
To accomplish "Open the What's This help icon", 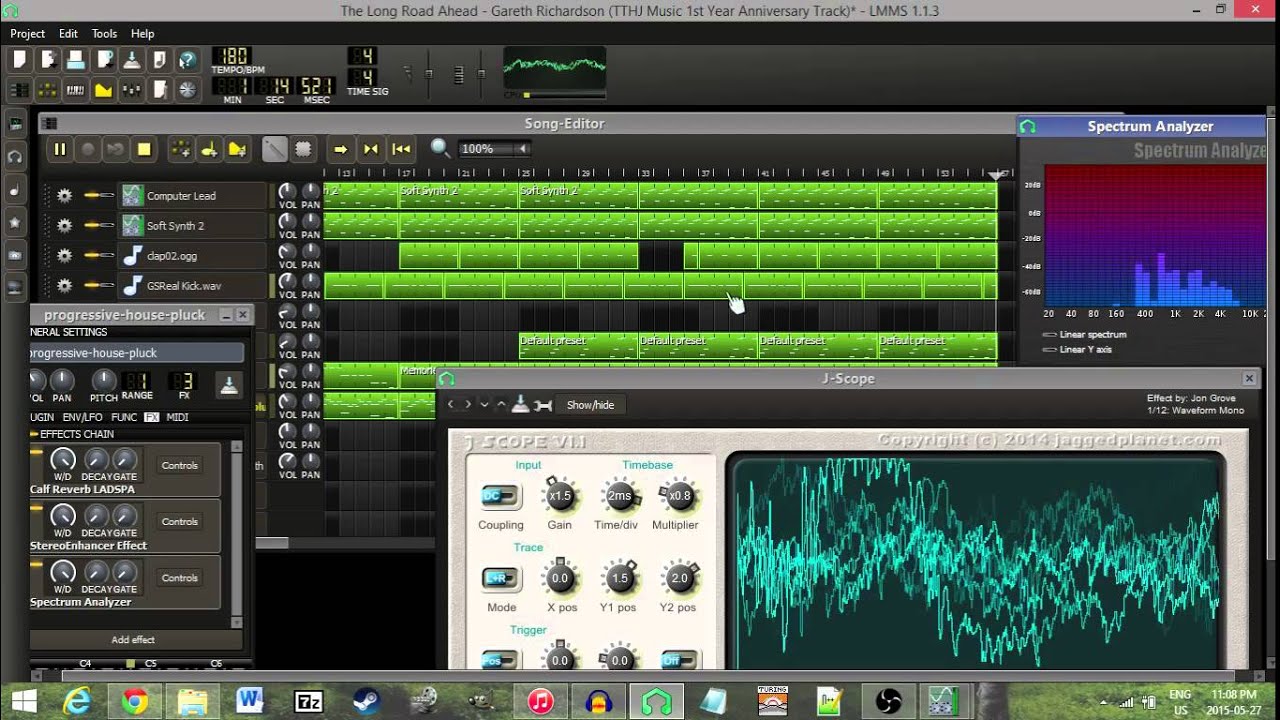I will 187,60.
